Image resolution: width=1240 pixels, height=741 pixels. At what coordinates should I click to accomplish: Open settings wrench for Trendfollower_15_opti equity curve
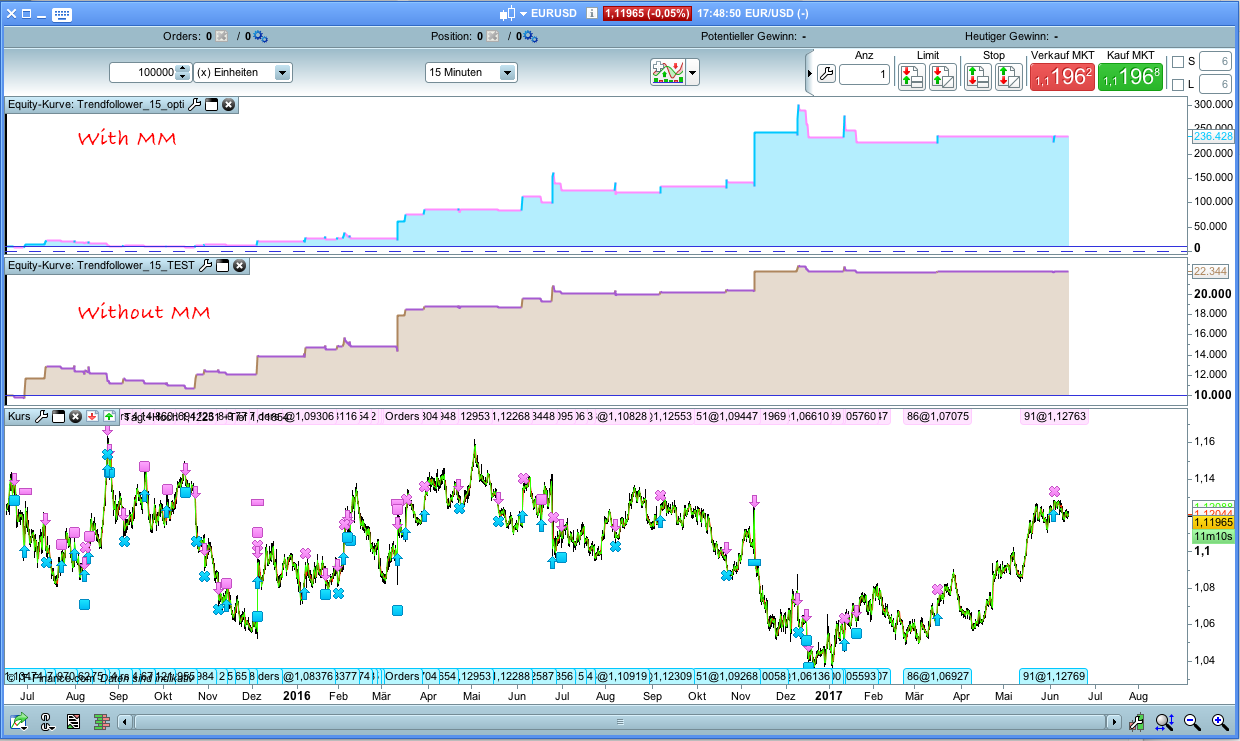195,104
